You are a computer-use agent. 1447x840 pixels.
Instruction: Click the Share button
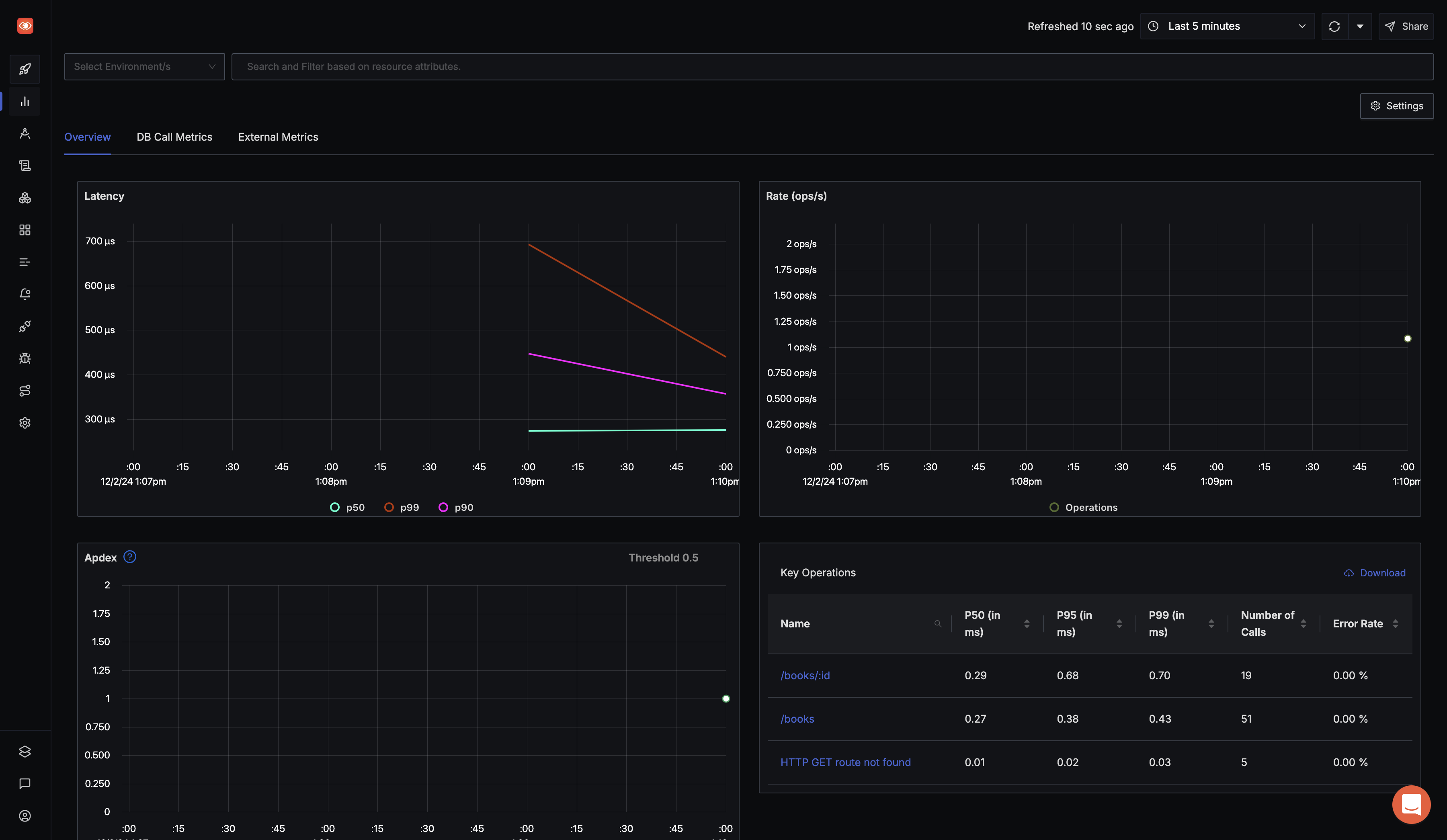tap(1406, 27)
